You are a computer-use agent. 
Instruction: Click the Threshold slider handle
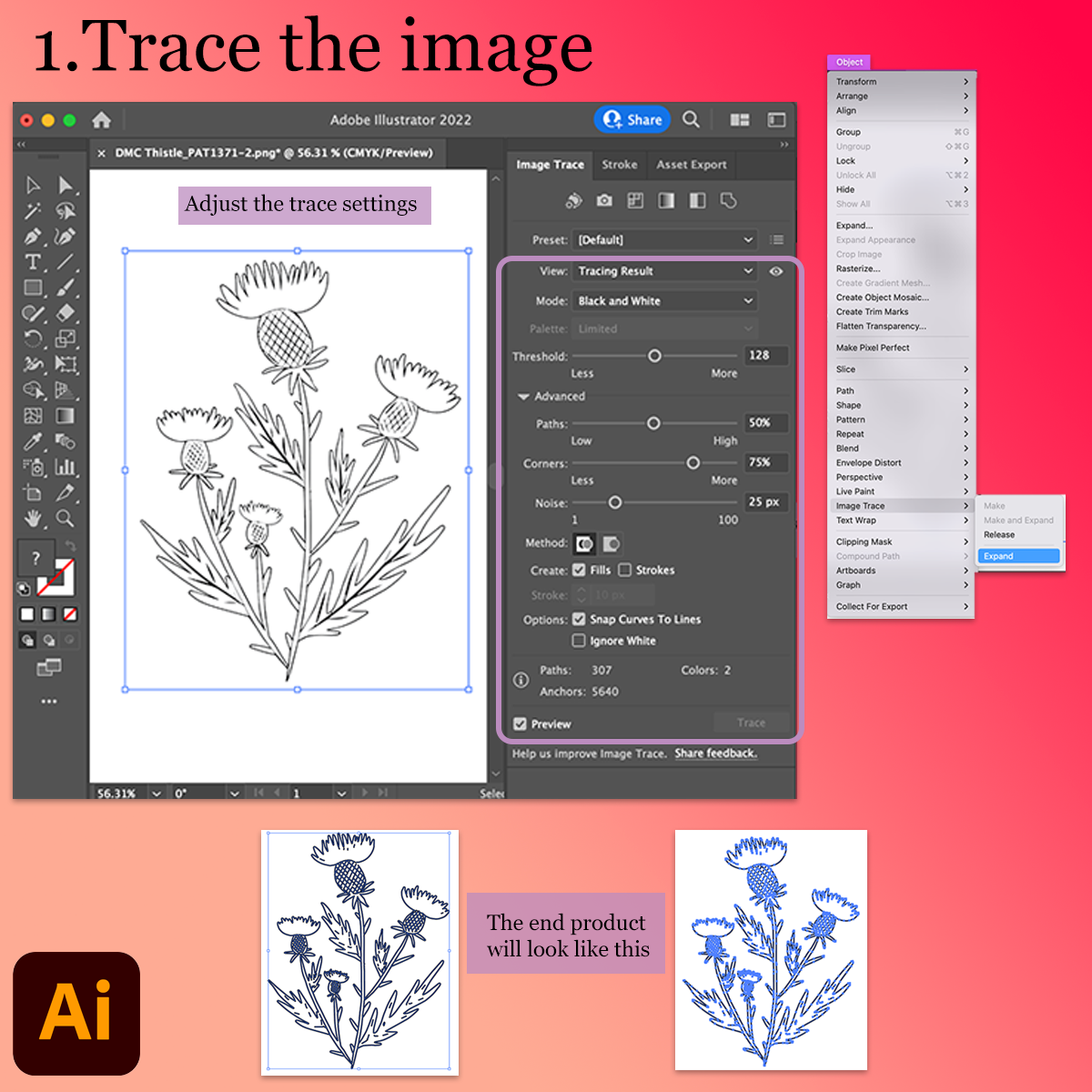pyautogui.click(x=654, y=356)
